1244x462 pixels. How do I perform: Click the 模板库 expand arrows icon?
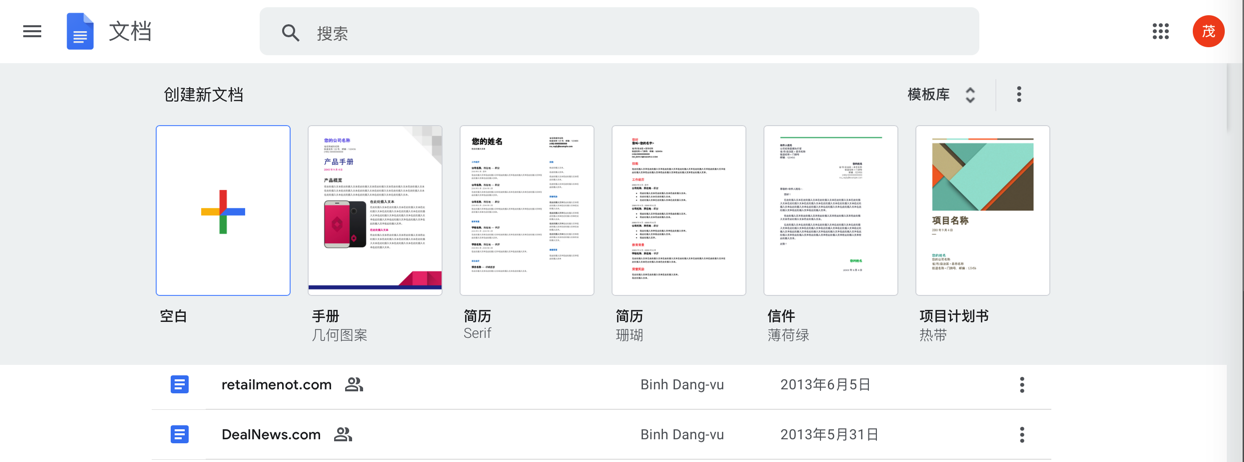pos(970,95)
